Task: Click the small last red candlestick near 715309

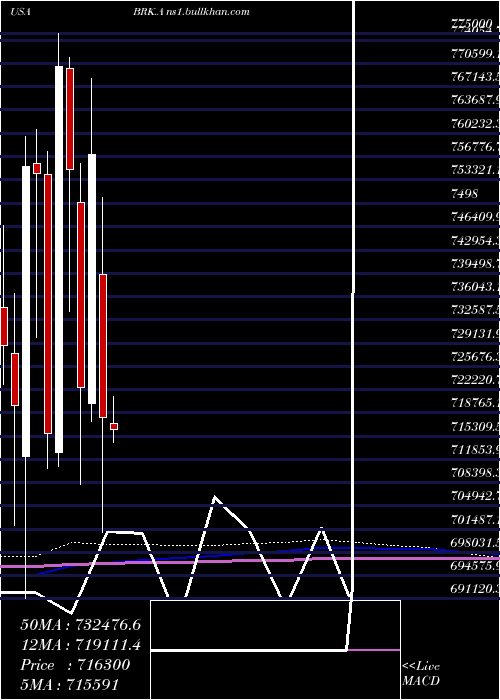Action: coord(114,427)
